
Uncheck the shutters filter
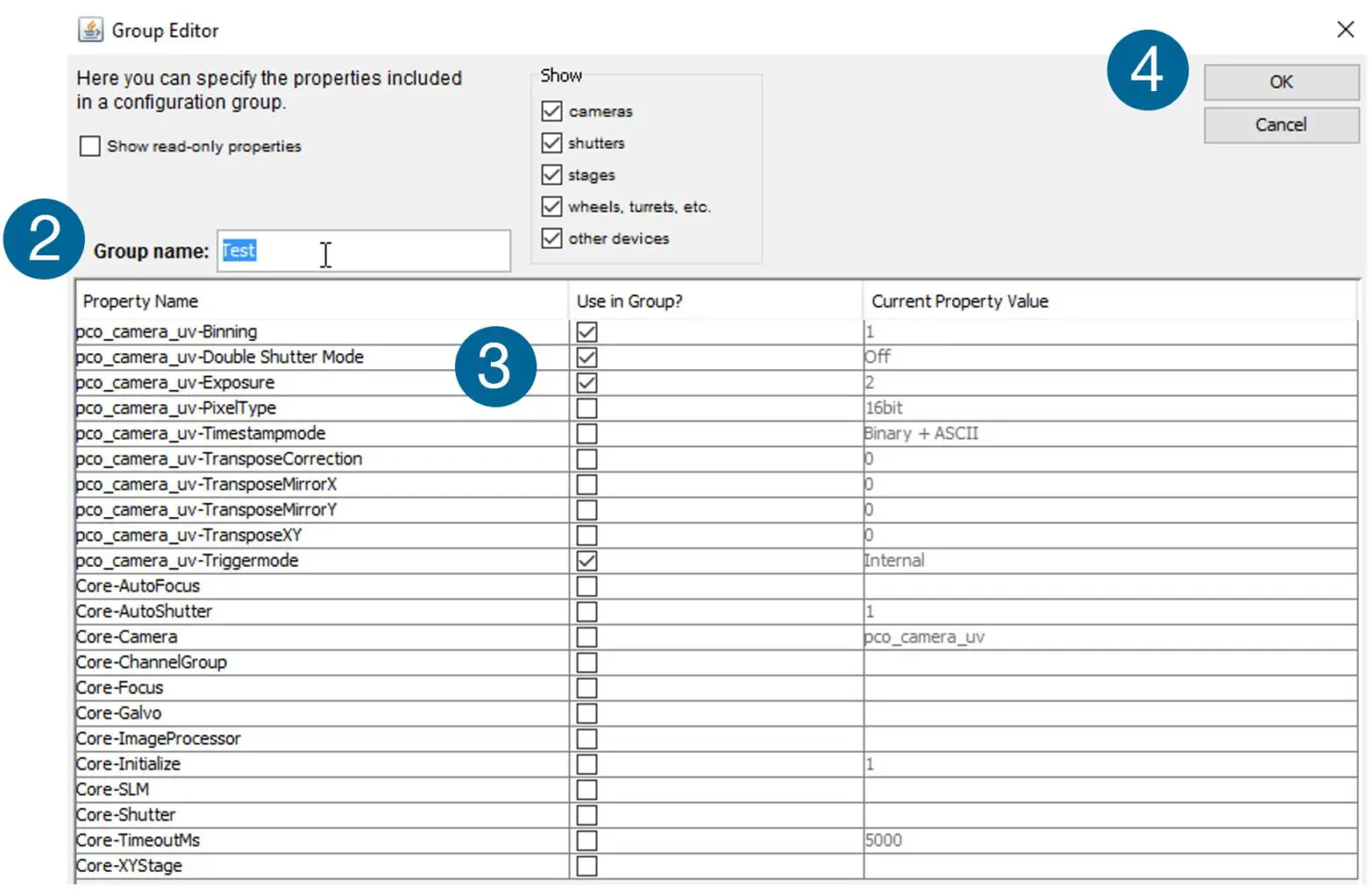[551, 143]
